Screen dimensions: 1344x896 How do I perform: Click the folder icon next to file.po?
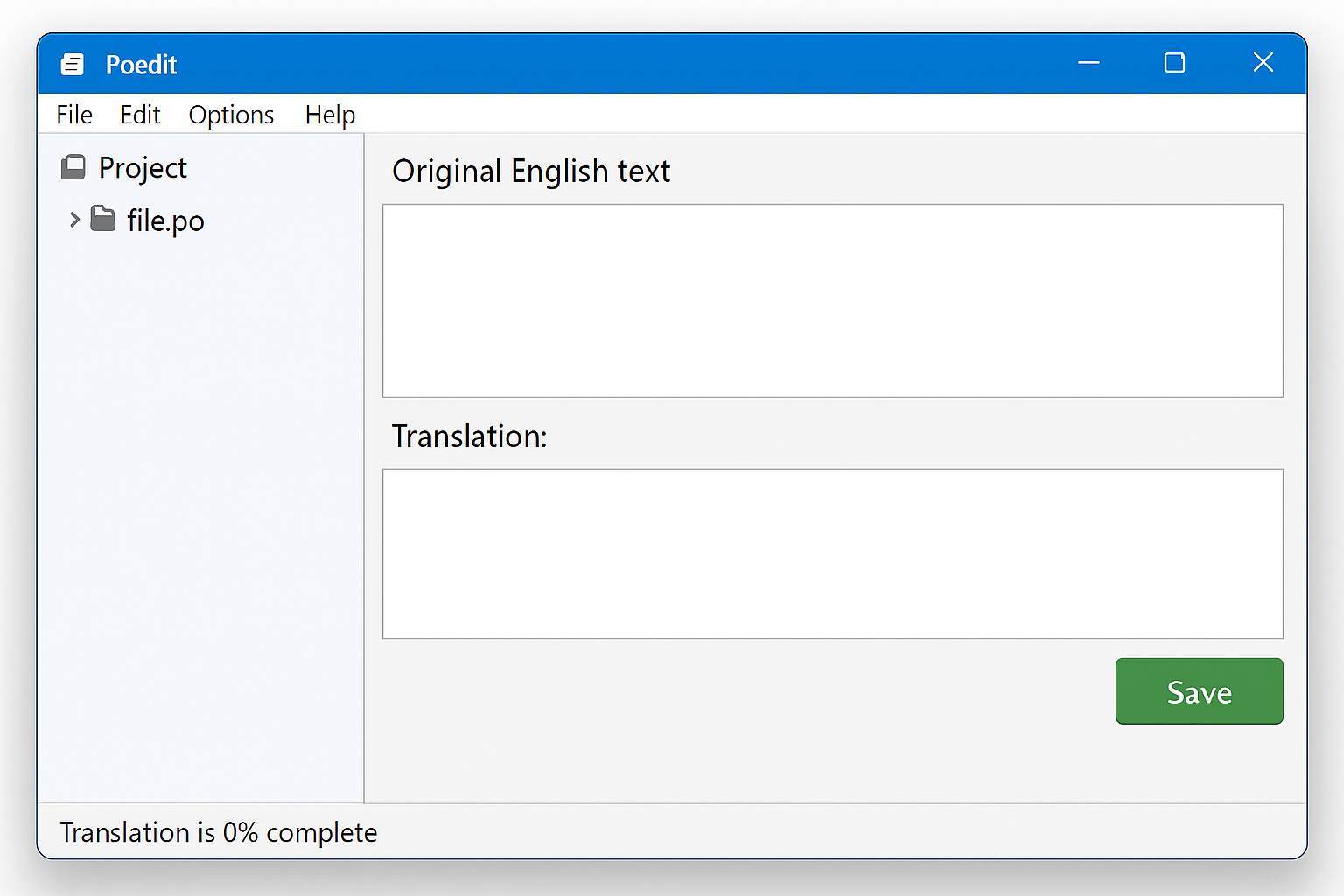(103, 220)
